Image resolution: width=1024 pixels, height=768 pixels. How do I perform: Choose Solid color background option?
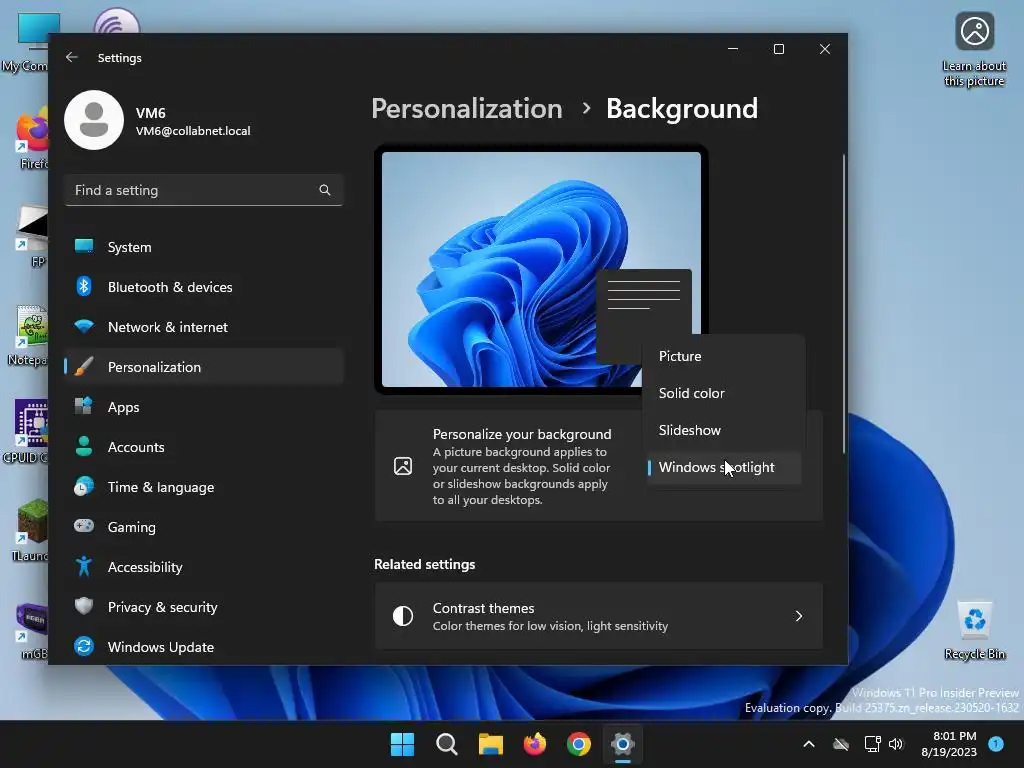point(724,393)
